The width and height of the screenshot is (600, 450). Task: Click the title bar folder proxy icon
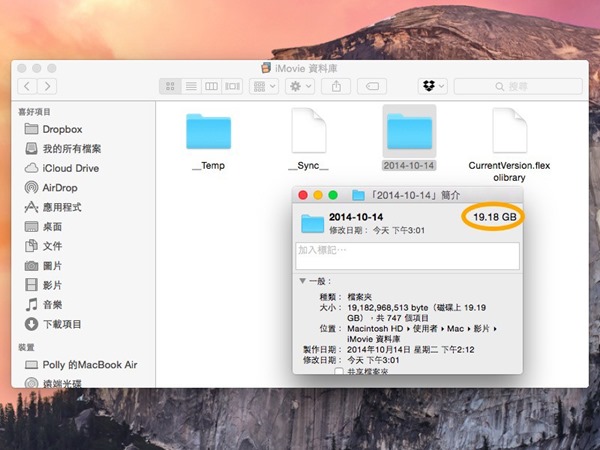pos(358,195)
